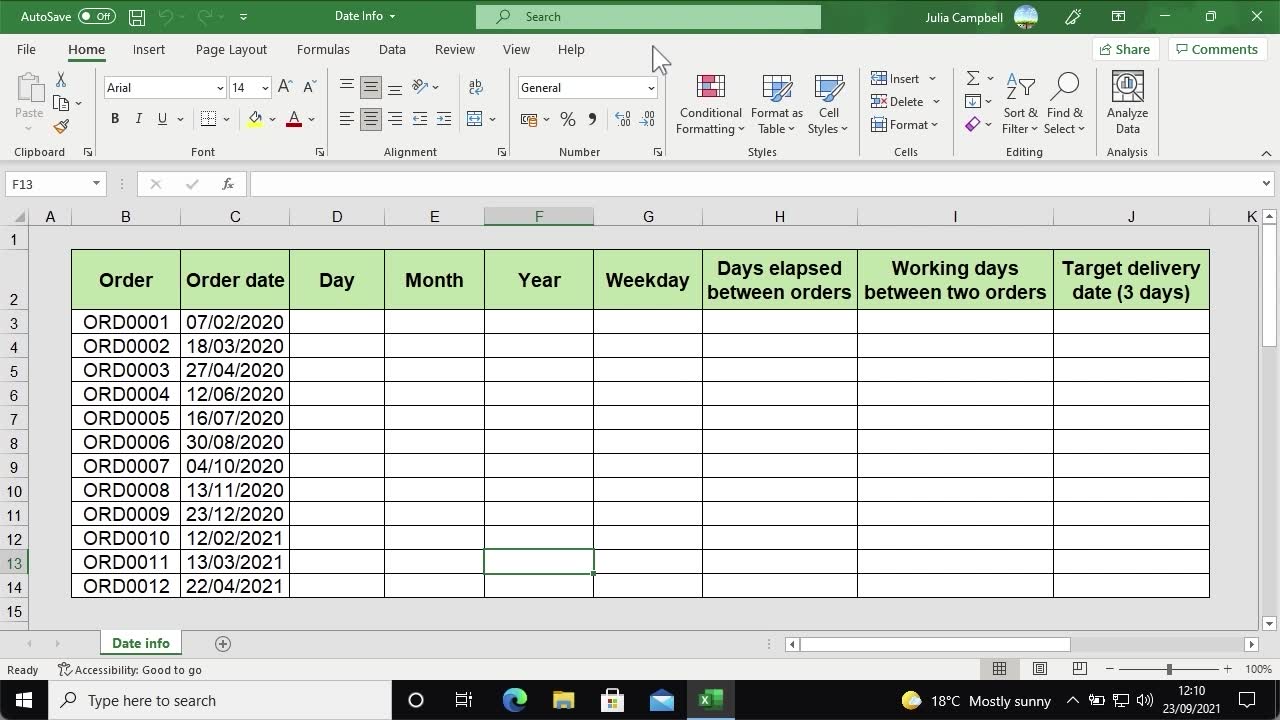This screenshot has height=720, width=1280.
Task: Click the Cut scissors icon
Action: (61, 80)
